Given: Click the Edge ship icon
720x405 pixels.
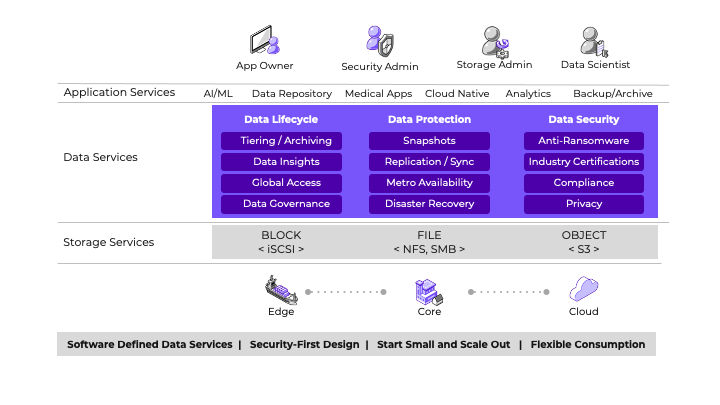Looking at the screenshot, I should click(280, 290).
